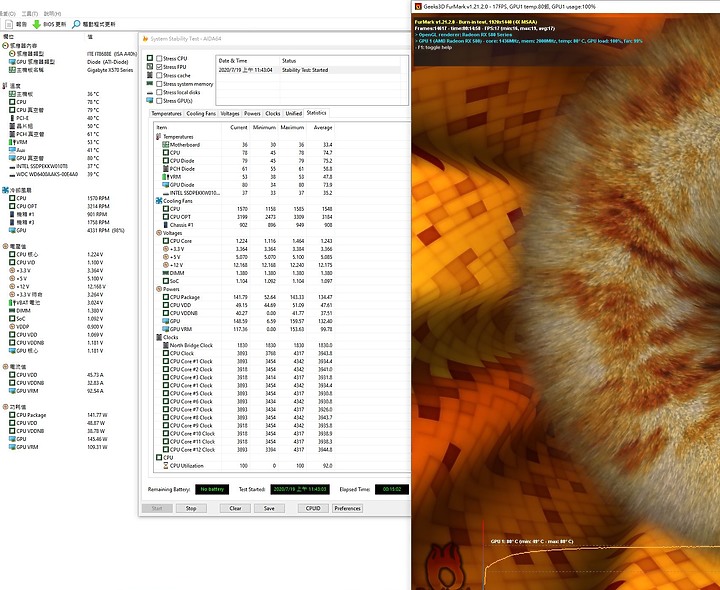Click monitor icon beside Stress GPU(s)
This screenshot has width=720, height=590.
150,100
